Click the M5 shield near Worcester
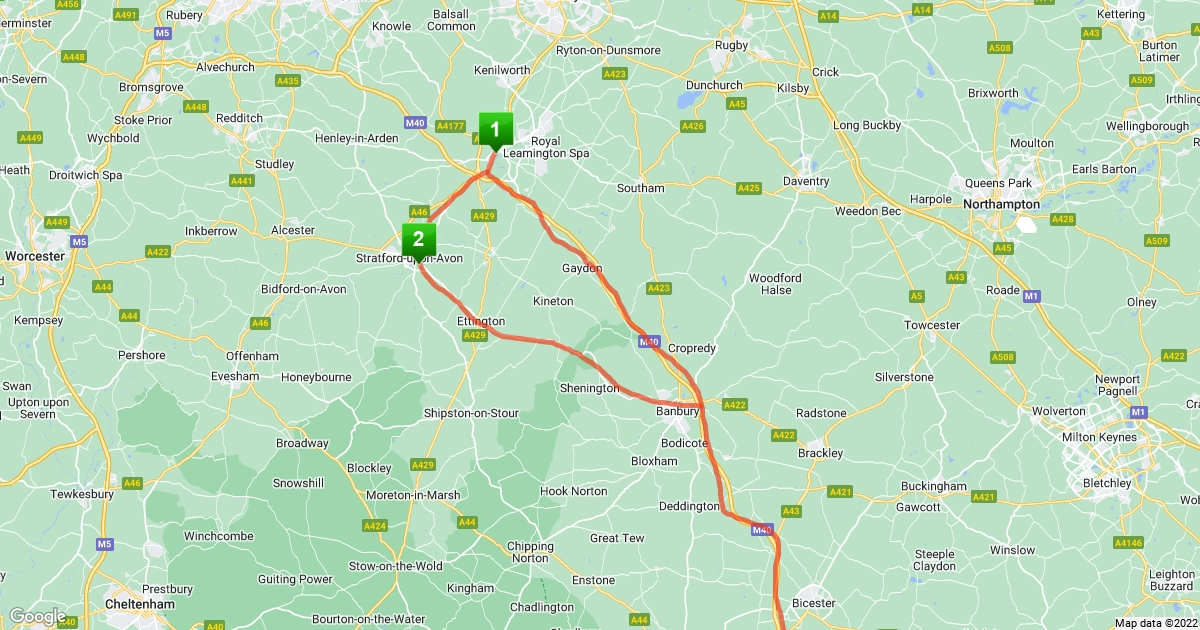1200x630 pixels. coord(79,242)
